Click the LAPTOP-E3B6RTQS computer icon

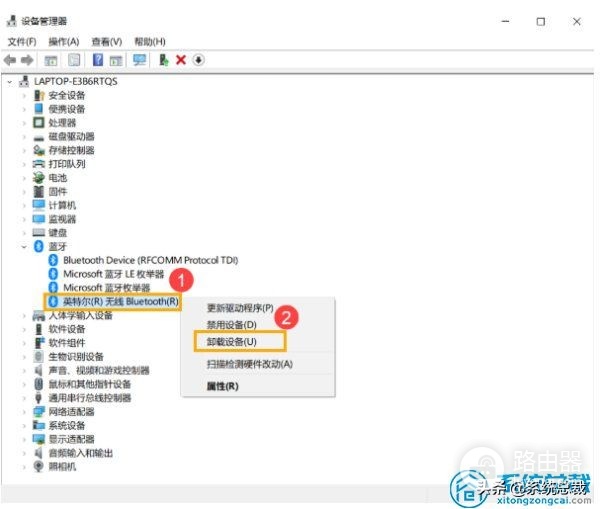24,81
